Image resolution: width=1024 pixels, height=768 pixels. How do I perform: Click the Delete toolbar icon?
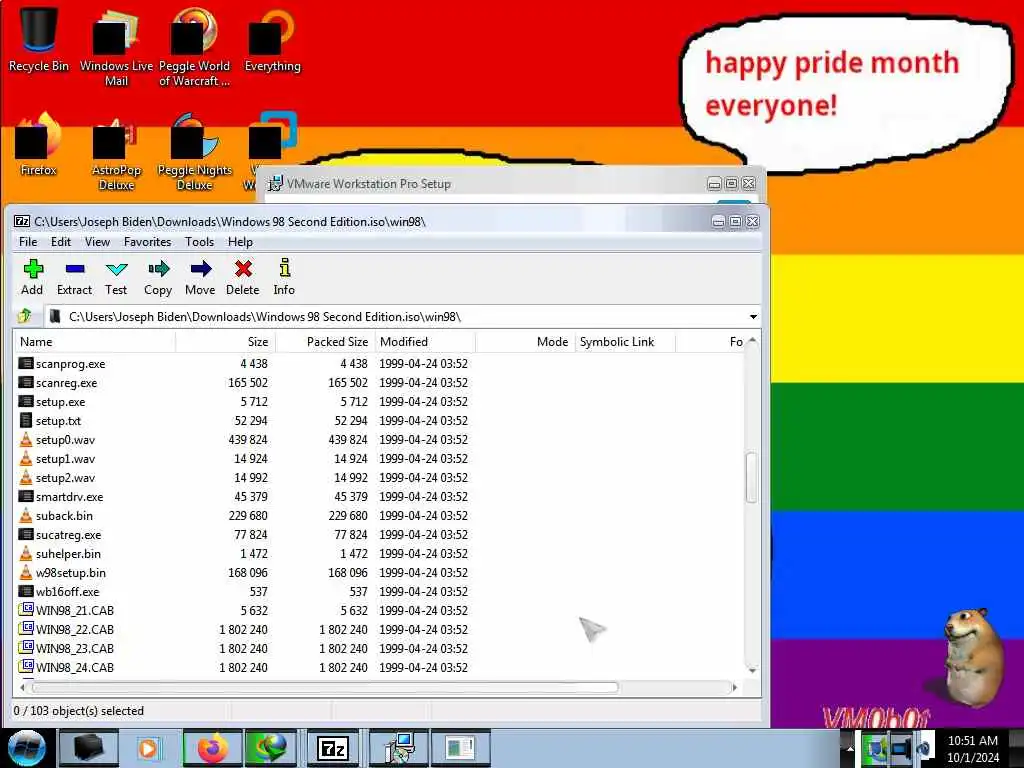coord(243,269)
